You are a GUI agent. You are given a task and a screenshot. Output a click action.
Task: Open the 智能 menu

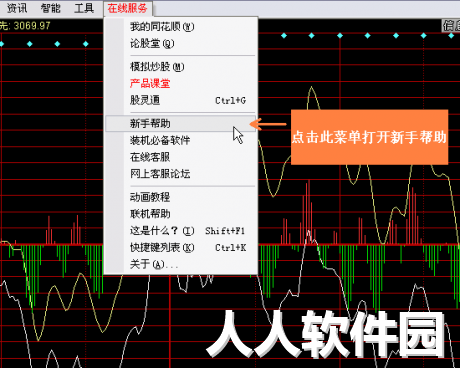pos(51,8)
